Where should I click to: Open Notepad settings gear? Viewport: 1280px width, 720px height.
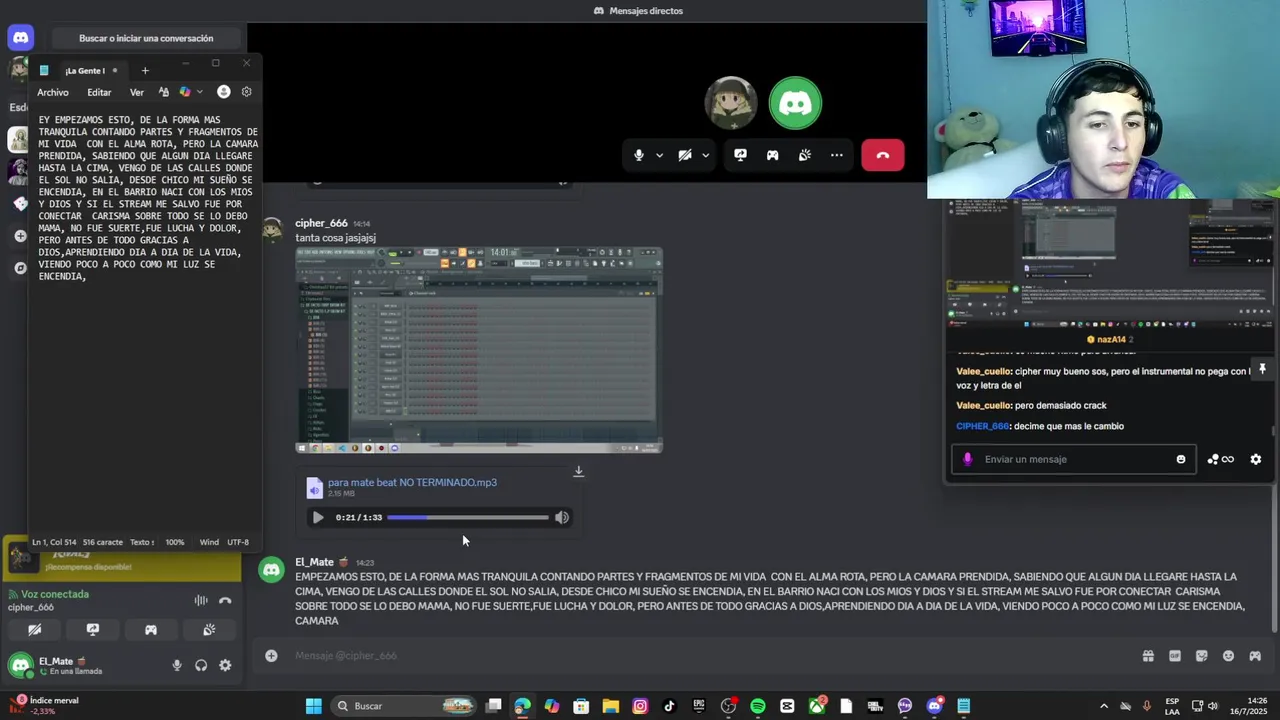(247, 92)
